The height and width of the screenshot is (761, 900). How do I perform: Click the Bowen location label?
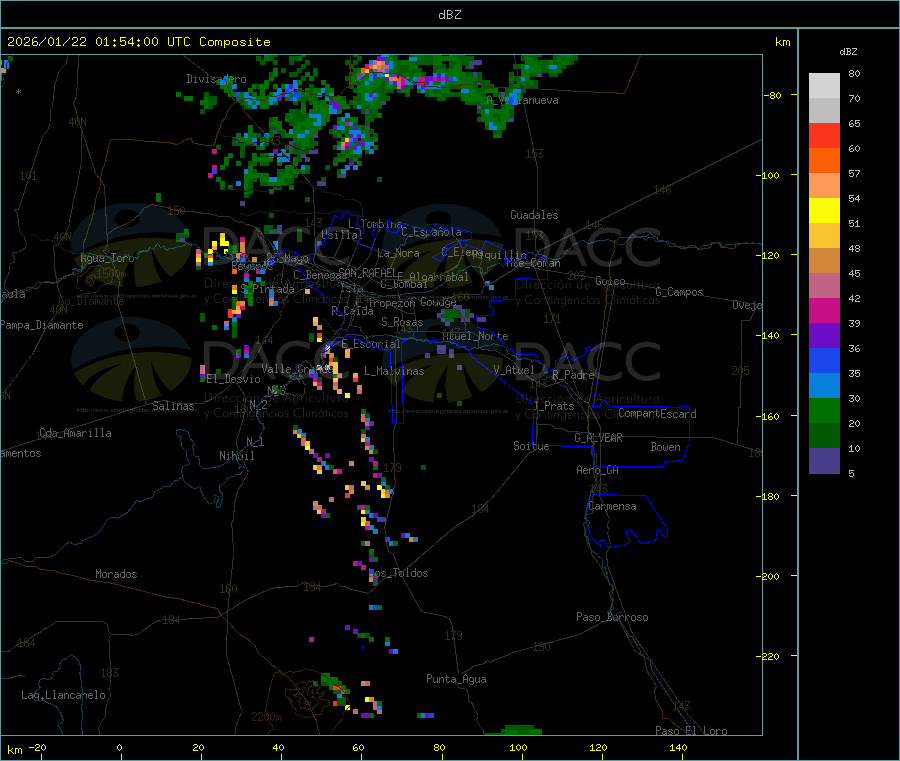pyautogui.click(x=666, y=447)
